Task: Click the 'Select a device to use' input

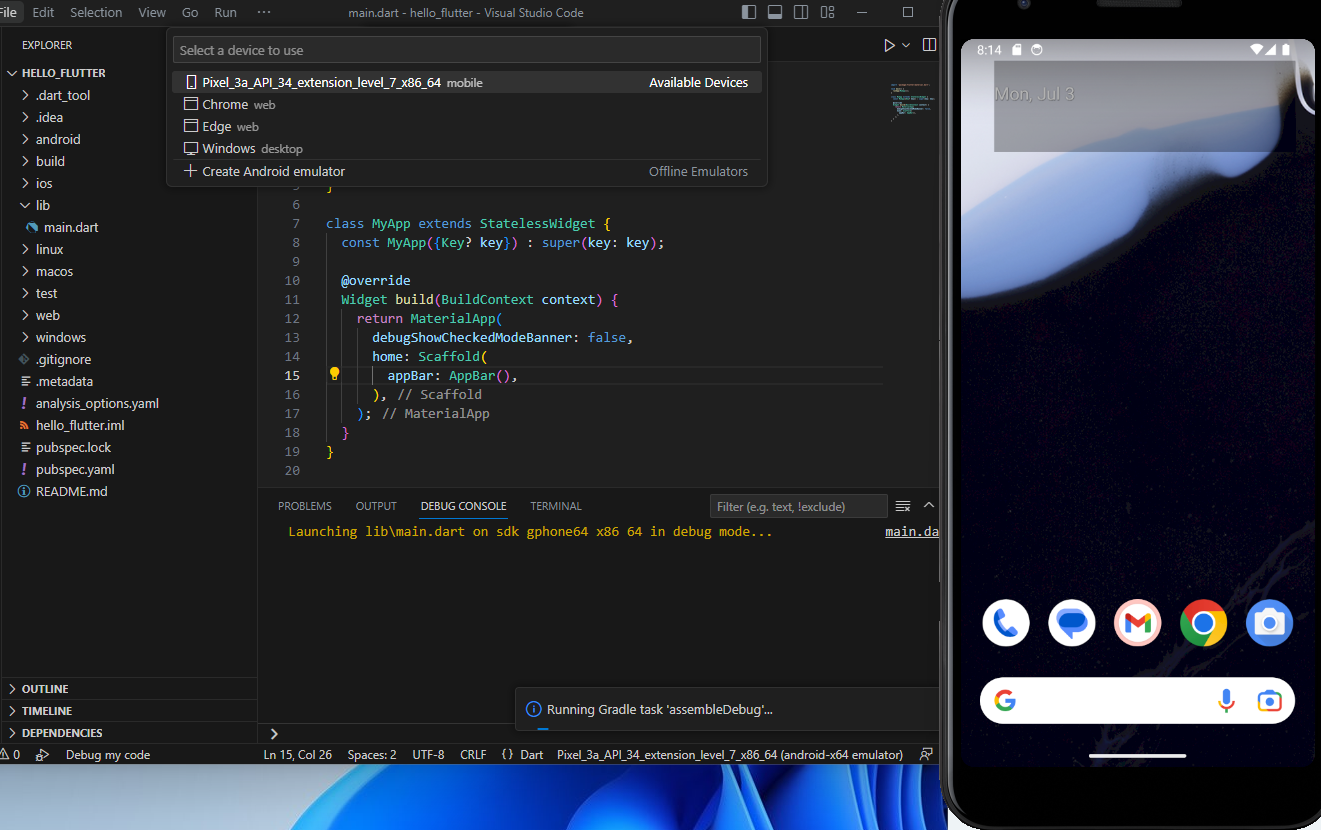Action: point(467,50)
